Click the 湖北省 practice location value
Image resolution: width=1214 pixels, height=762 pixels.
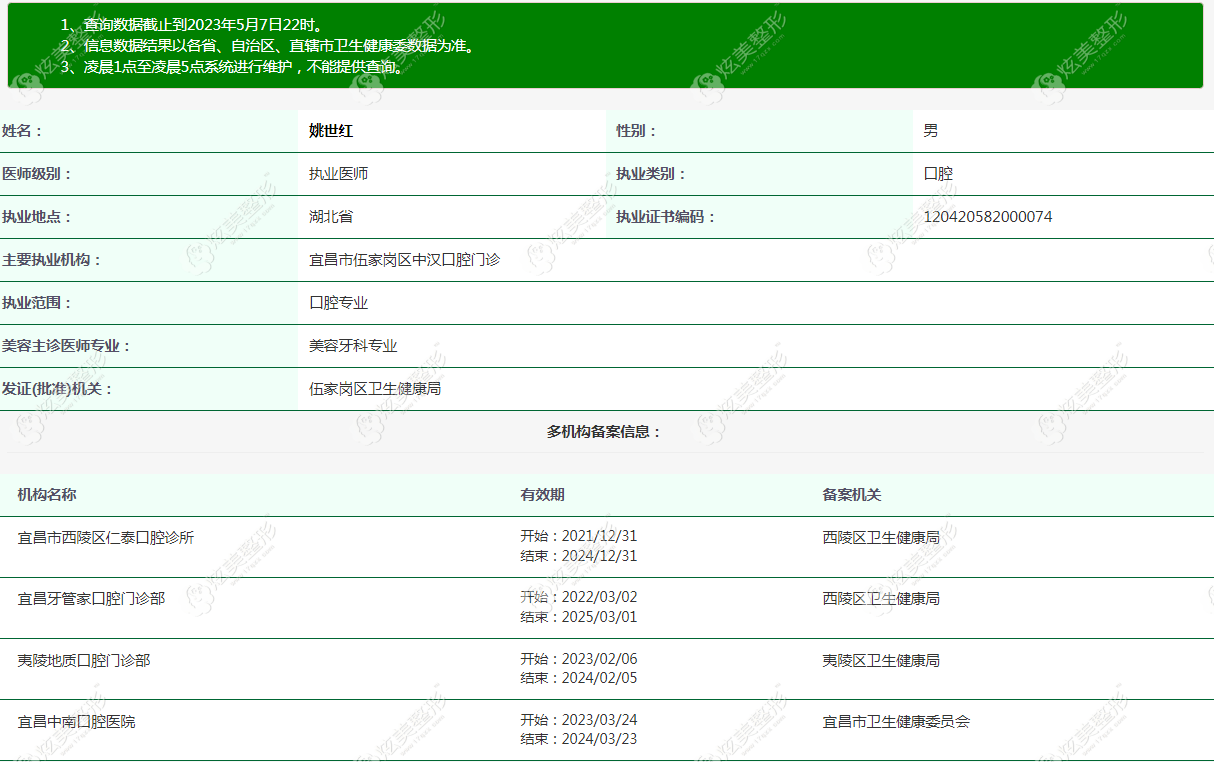point(331,217)
